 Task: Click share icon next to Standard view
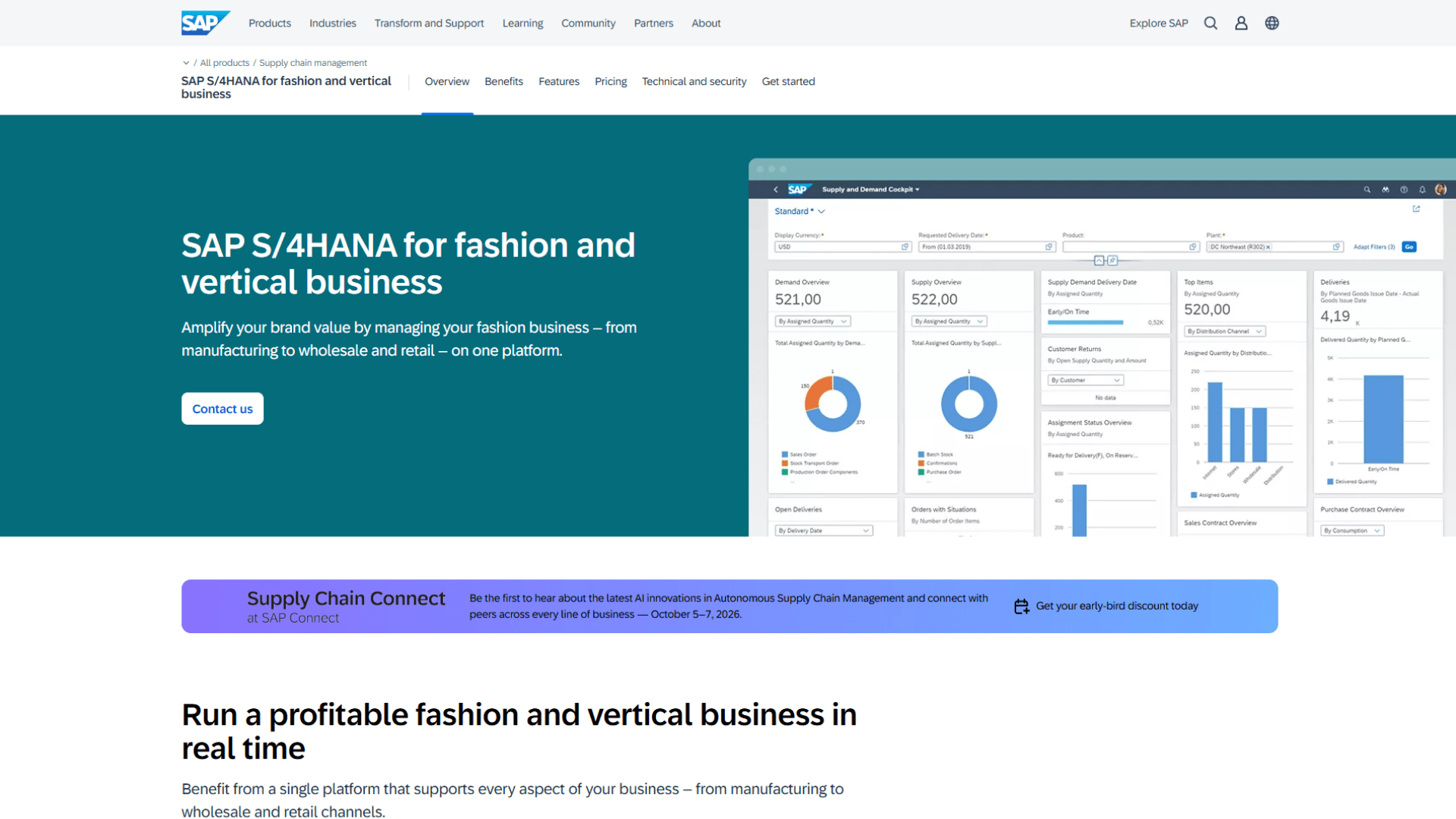click(1416, 209)
